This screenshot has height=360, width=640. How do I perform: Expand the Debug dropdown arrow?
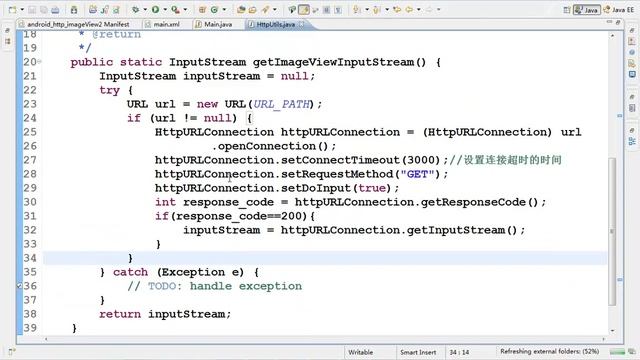click(145, 9)
